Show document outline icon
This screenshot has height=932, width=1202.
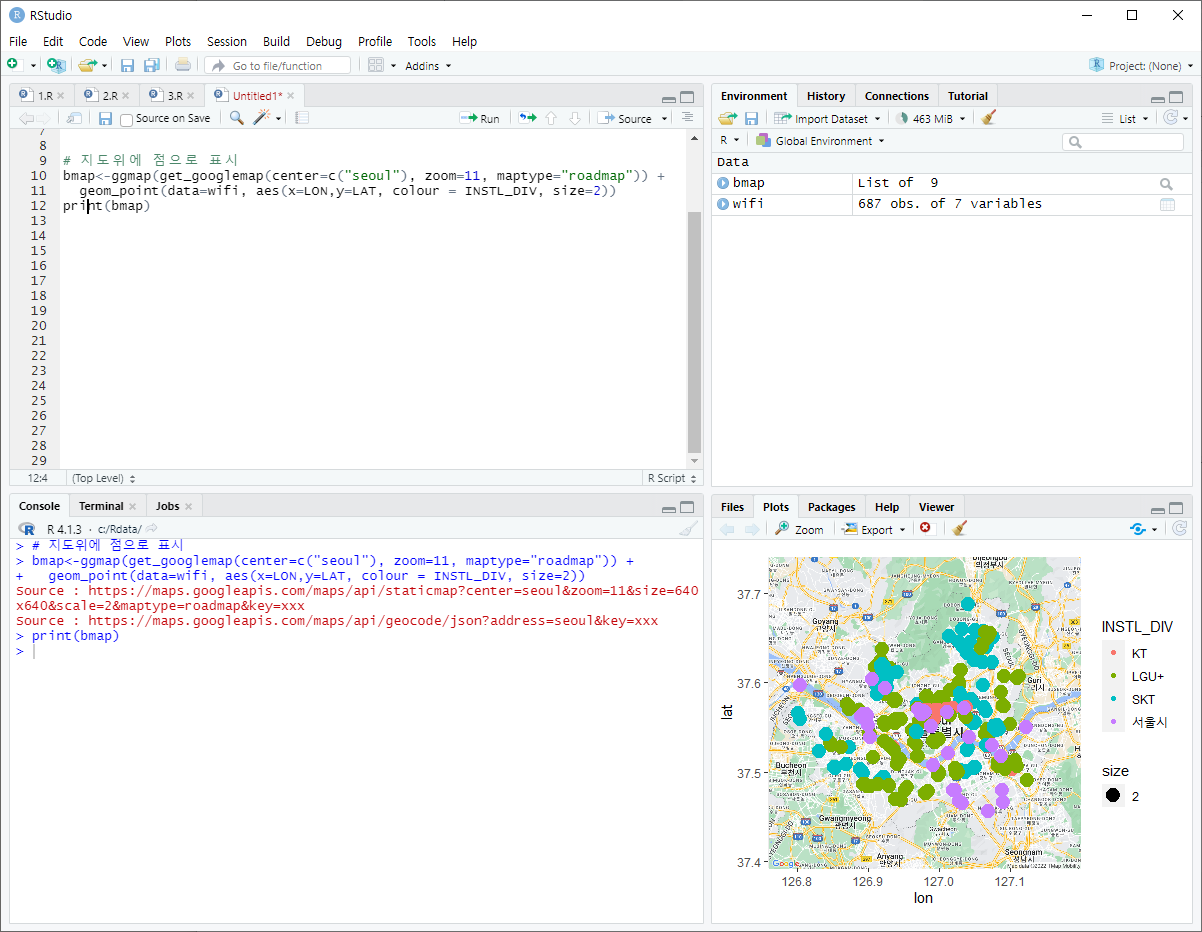coord(687,118)
